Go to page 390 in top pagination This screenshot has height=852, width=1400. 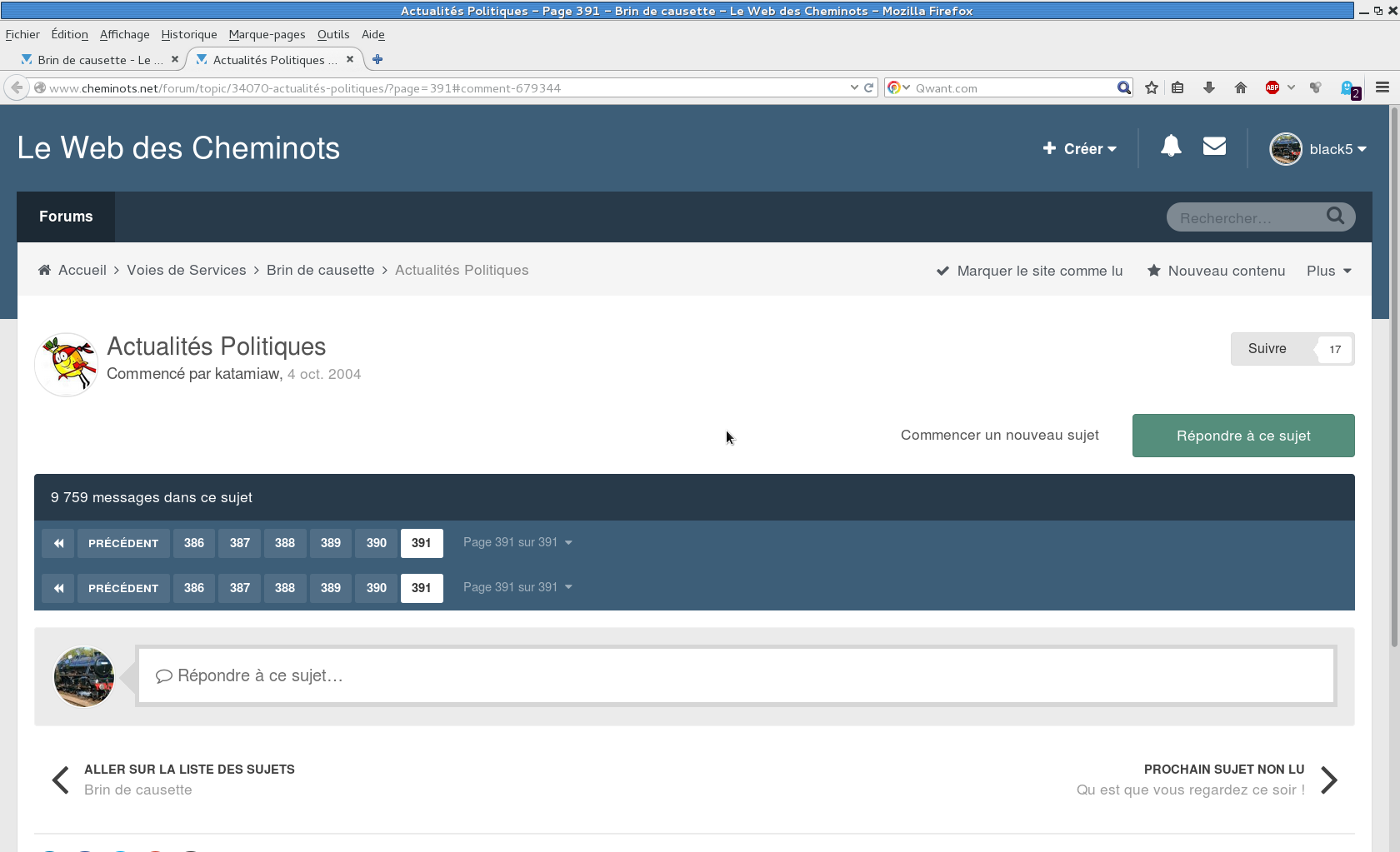[x=377, y=543]
